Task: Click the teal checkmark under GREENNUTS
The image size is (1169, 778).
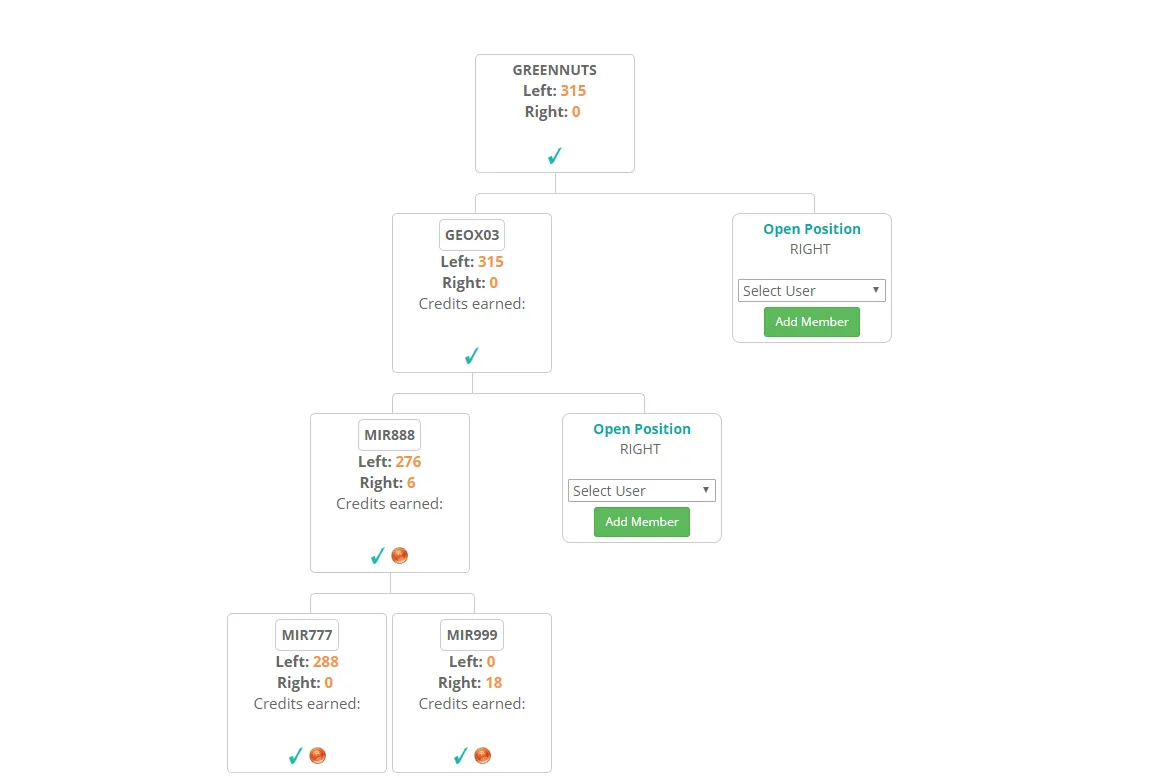Action: click(555, 156)
